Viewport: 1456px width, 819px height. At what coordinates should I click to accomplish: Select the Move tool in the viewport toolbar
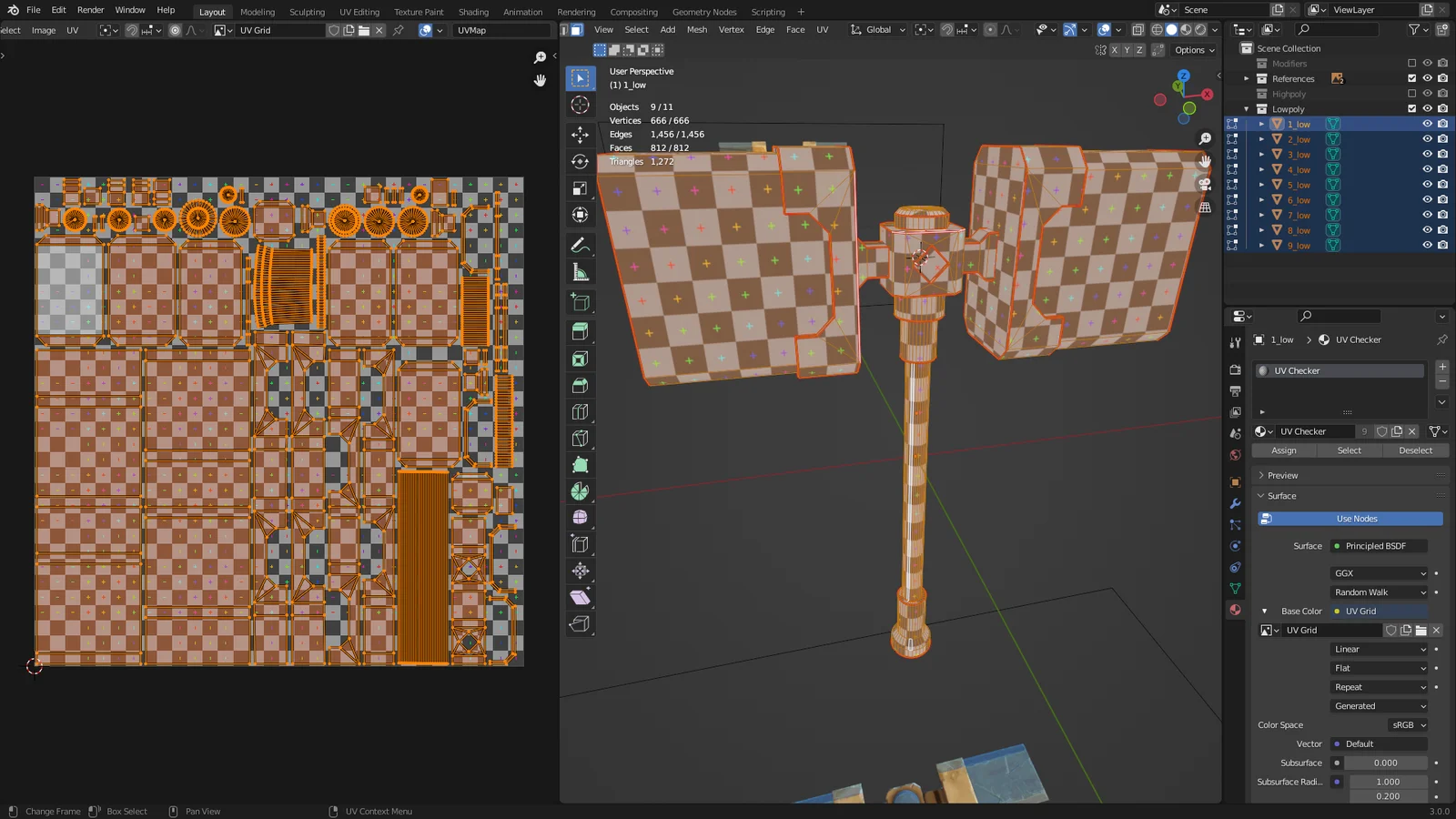click(580, 132)
